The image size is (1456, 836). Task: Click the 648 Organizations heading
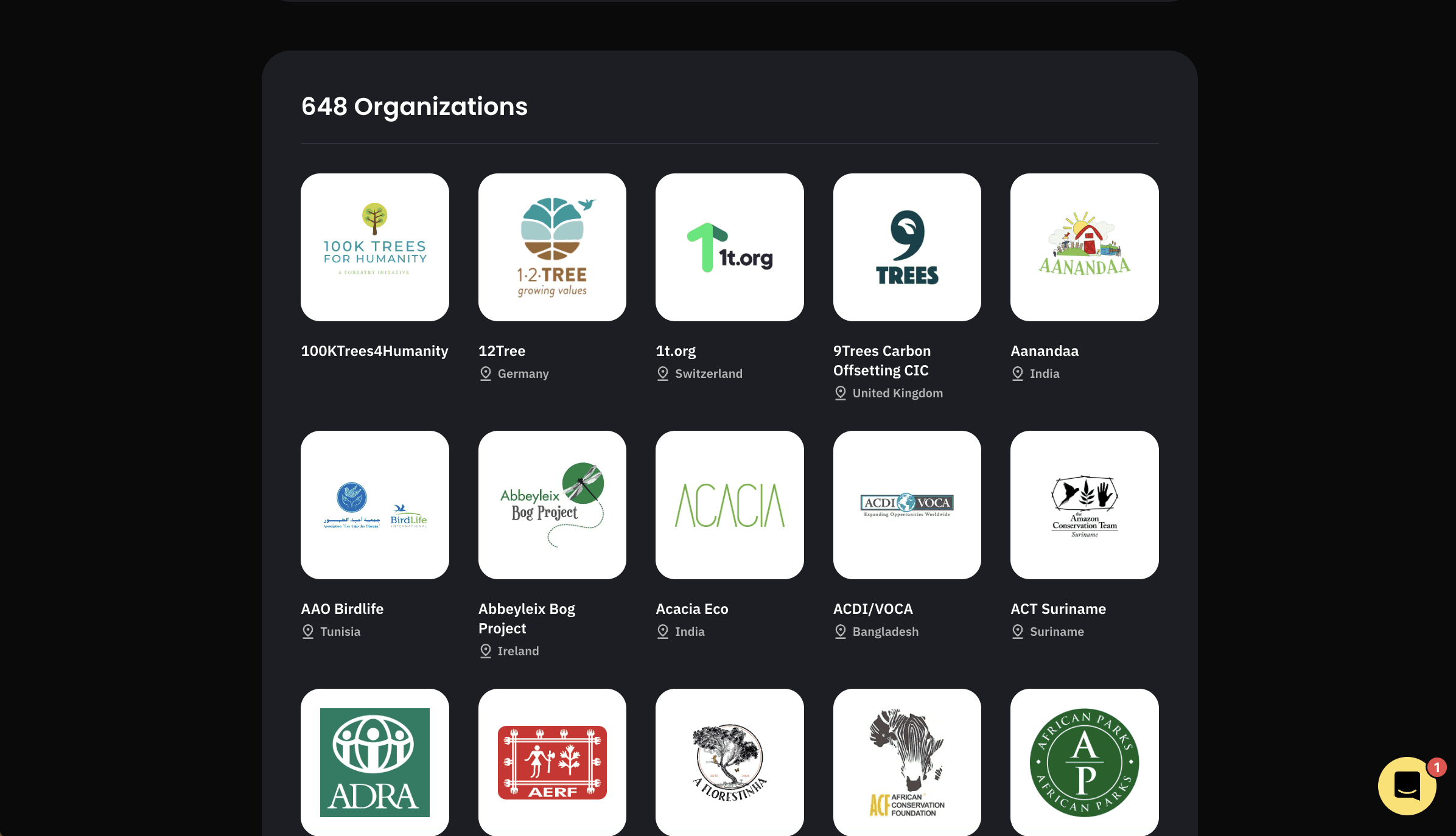[x=415, y=107]
